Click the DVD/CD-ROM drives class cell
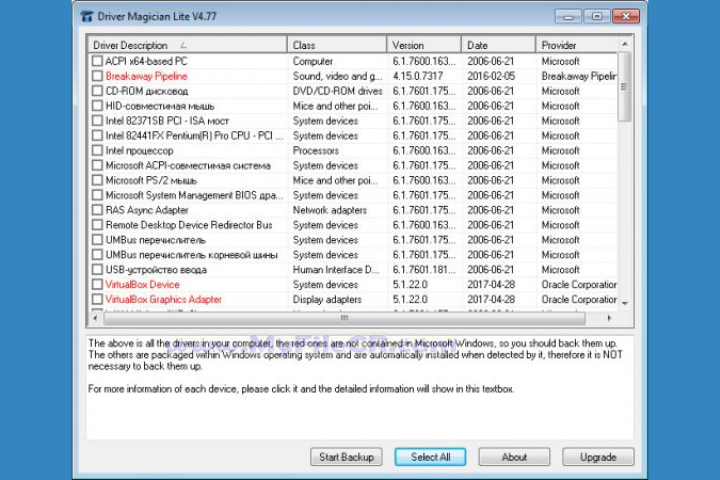720x480 pixels. (338, 91)
